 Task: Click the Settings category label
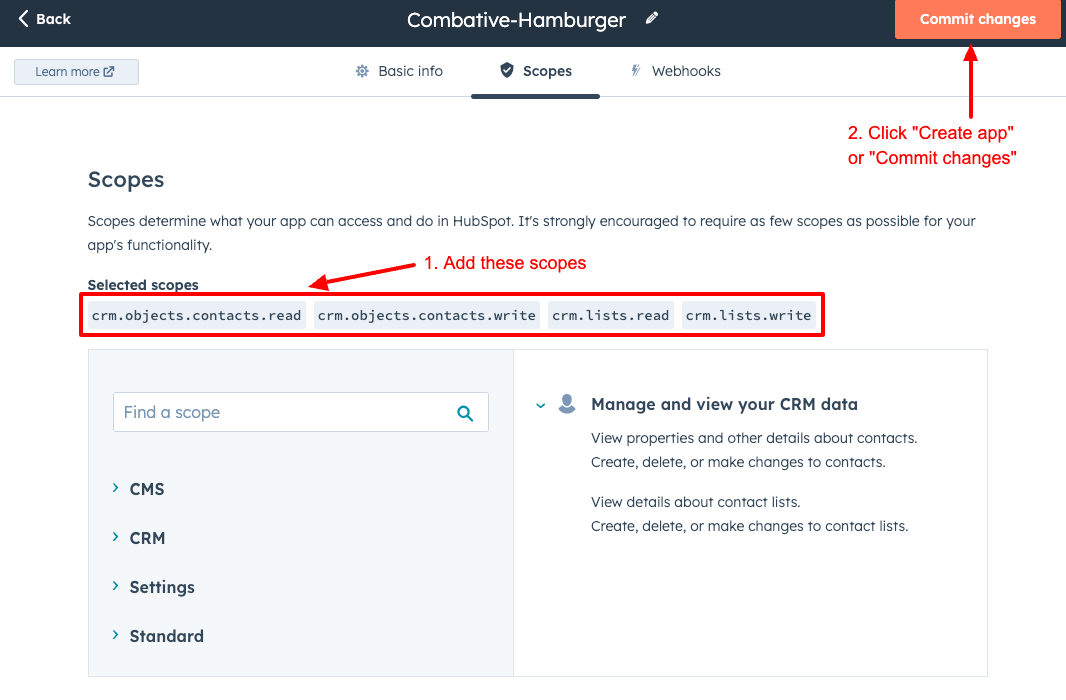pos(162,587)
